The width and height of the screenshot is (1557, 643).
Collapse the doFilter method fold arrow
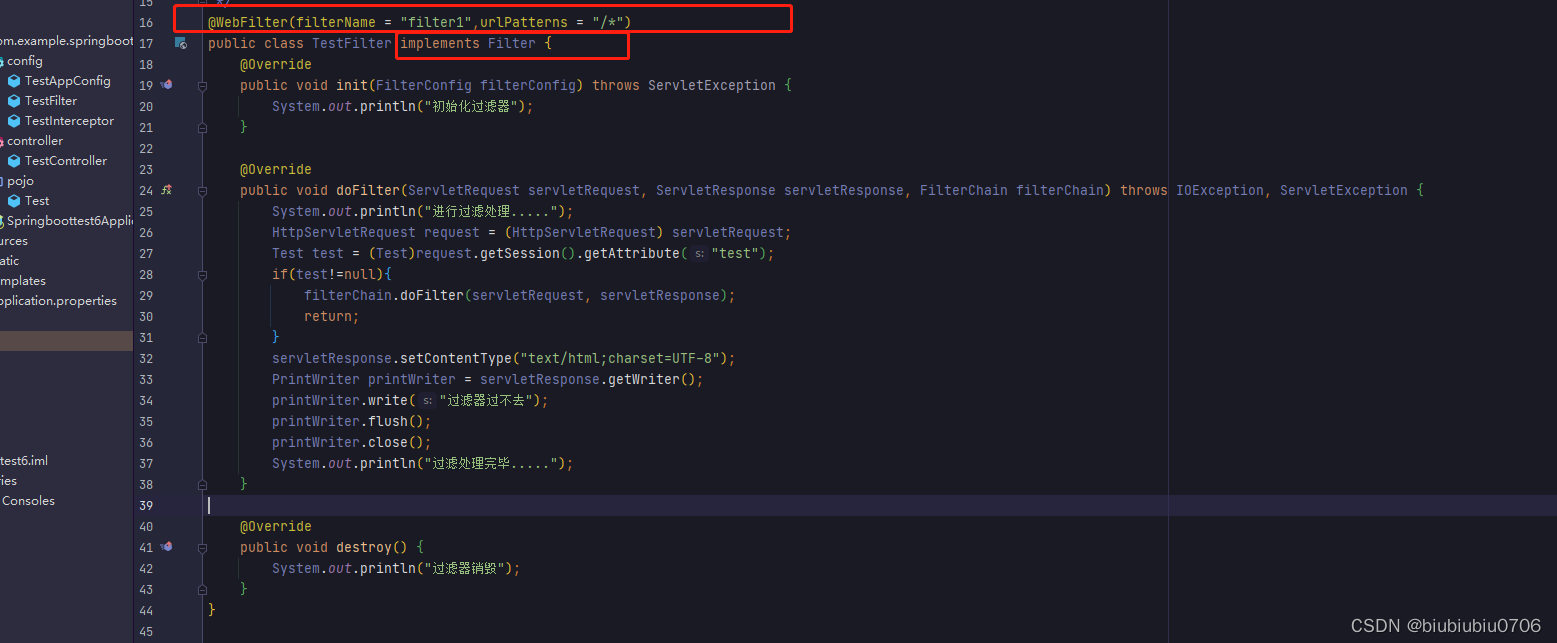pyautogui.click(x=202, y=190)
